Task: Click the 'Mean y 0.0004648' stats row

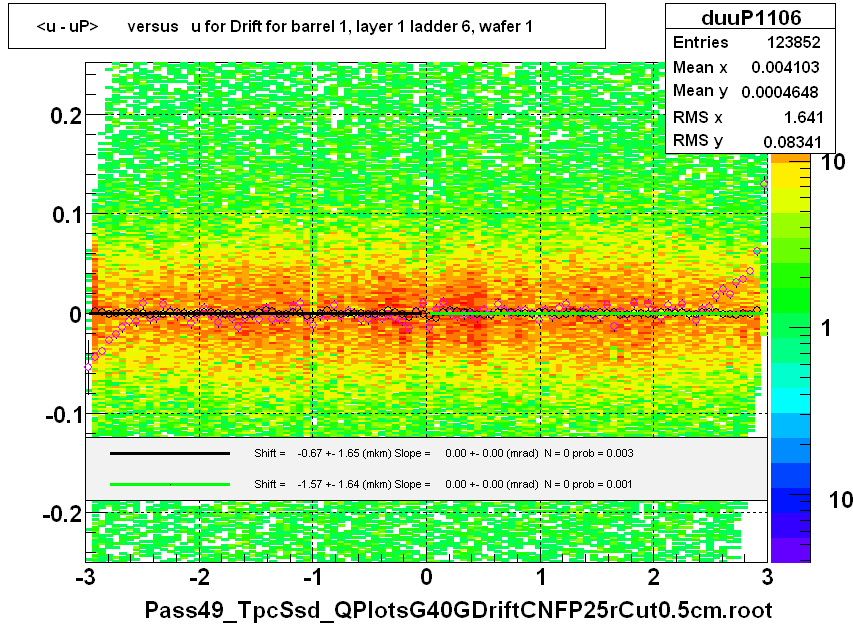Action: [x=747, y=91]
